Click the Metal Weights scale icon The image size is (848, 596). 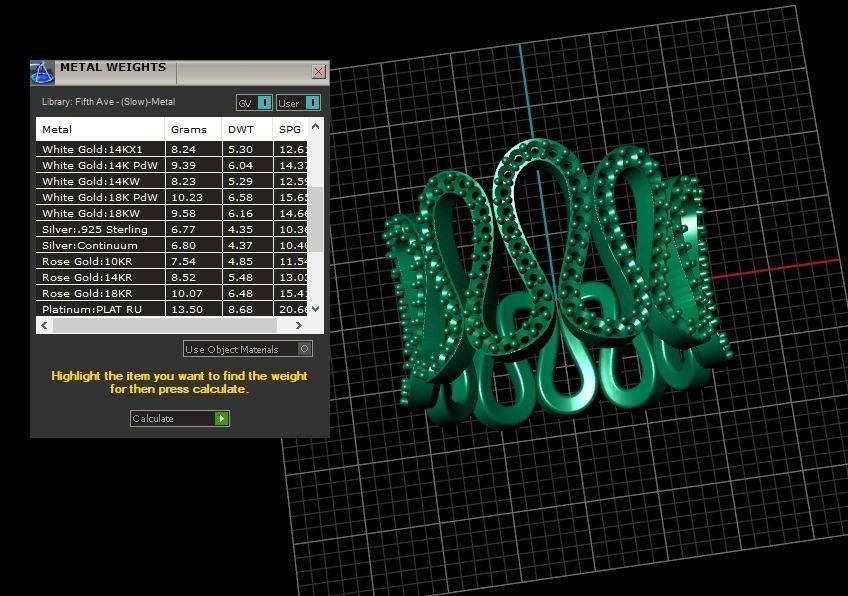pos(42,73)
